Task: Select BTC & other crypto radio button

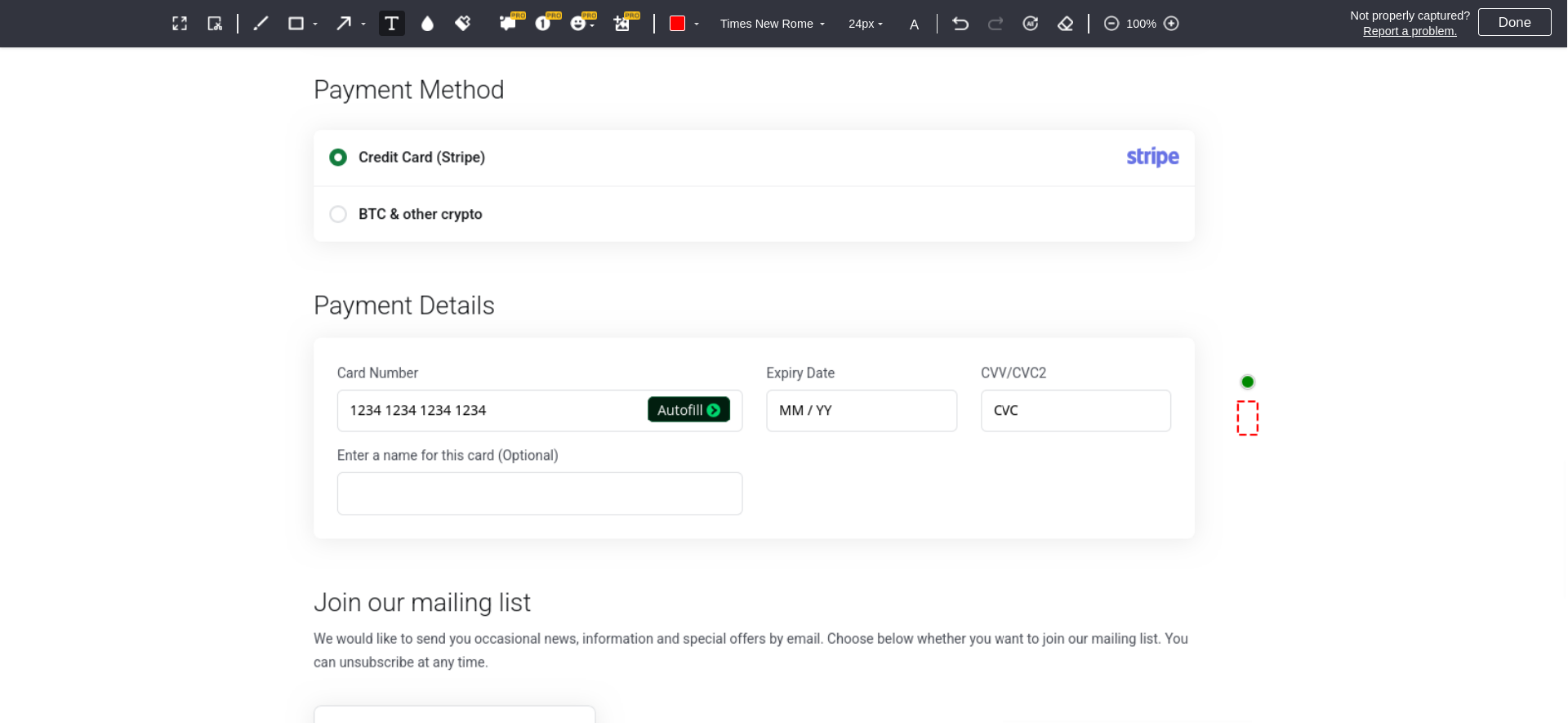Action: coord(338,214)
